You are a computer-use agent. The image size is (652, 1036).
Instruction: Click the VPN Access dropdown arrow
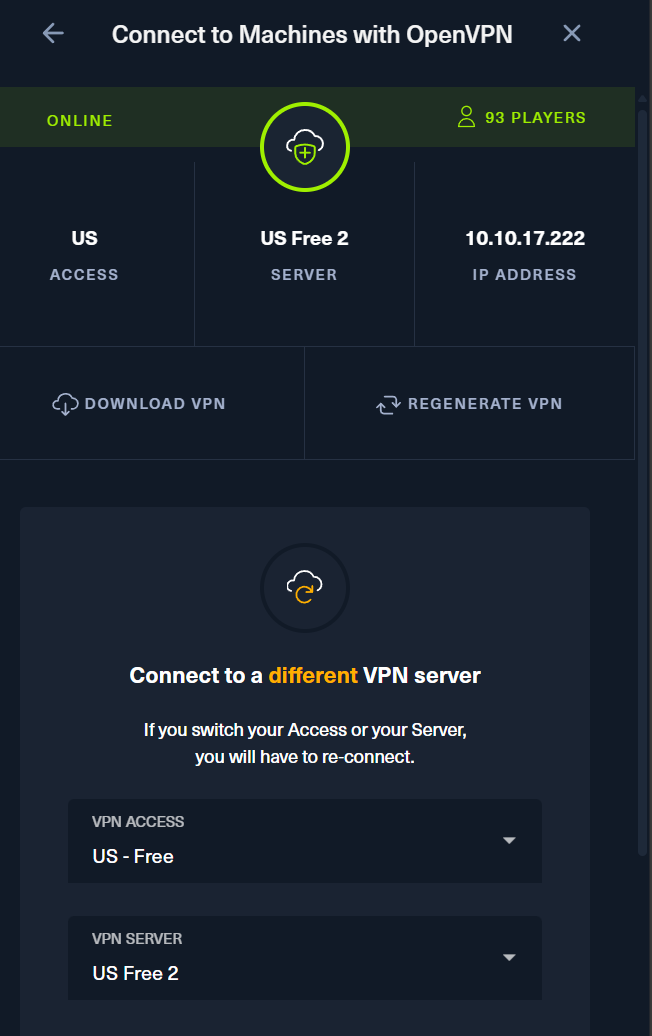point(509,840)
